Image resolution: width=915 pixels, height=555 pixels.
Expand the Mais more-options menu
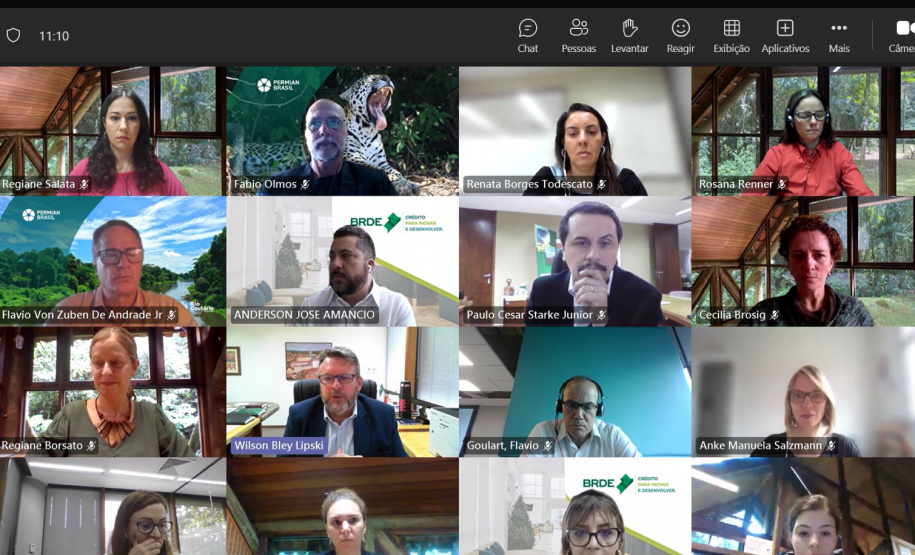[839, 36]
